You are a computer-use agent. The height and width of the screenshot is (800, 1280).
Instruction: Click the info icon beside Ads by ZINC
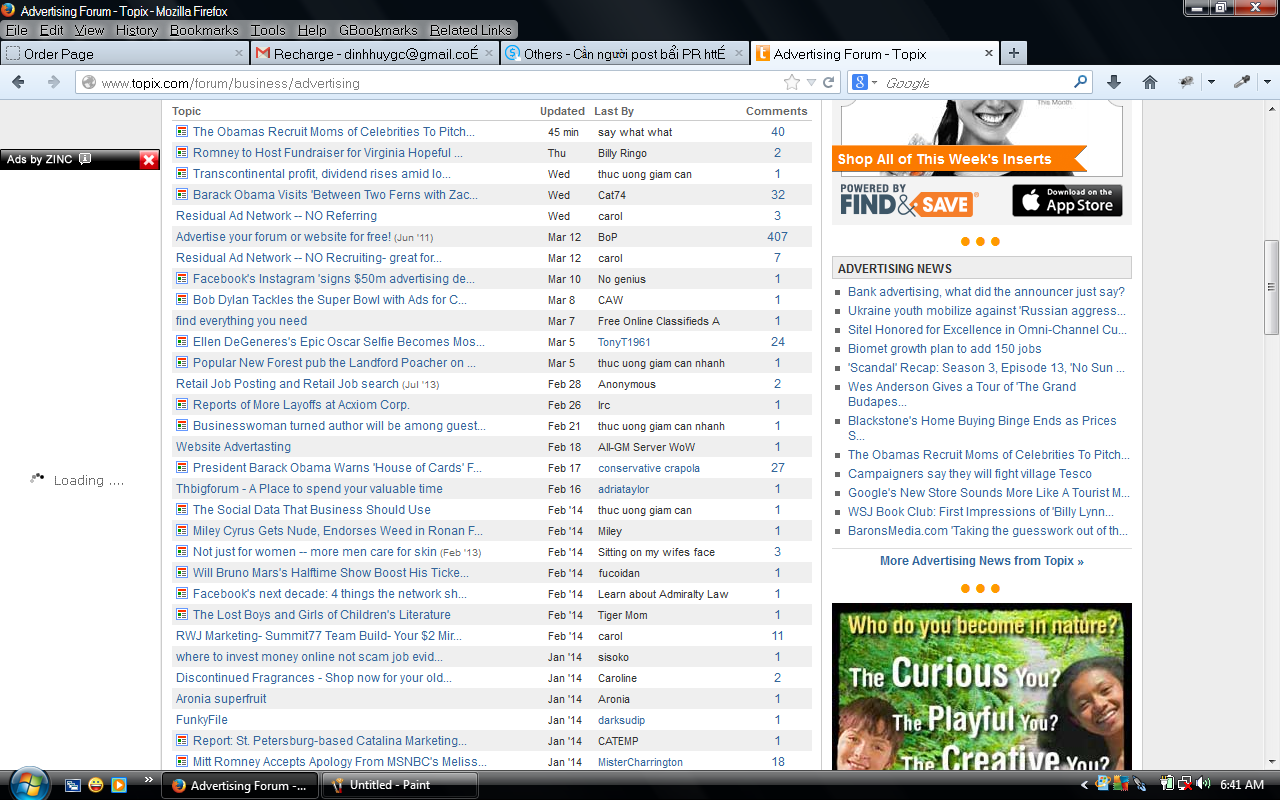pos(85,159)
